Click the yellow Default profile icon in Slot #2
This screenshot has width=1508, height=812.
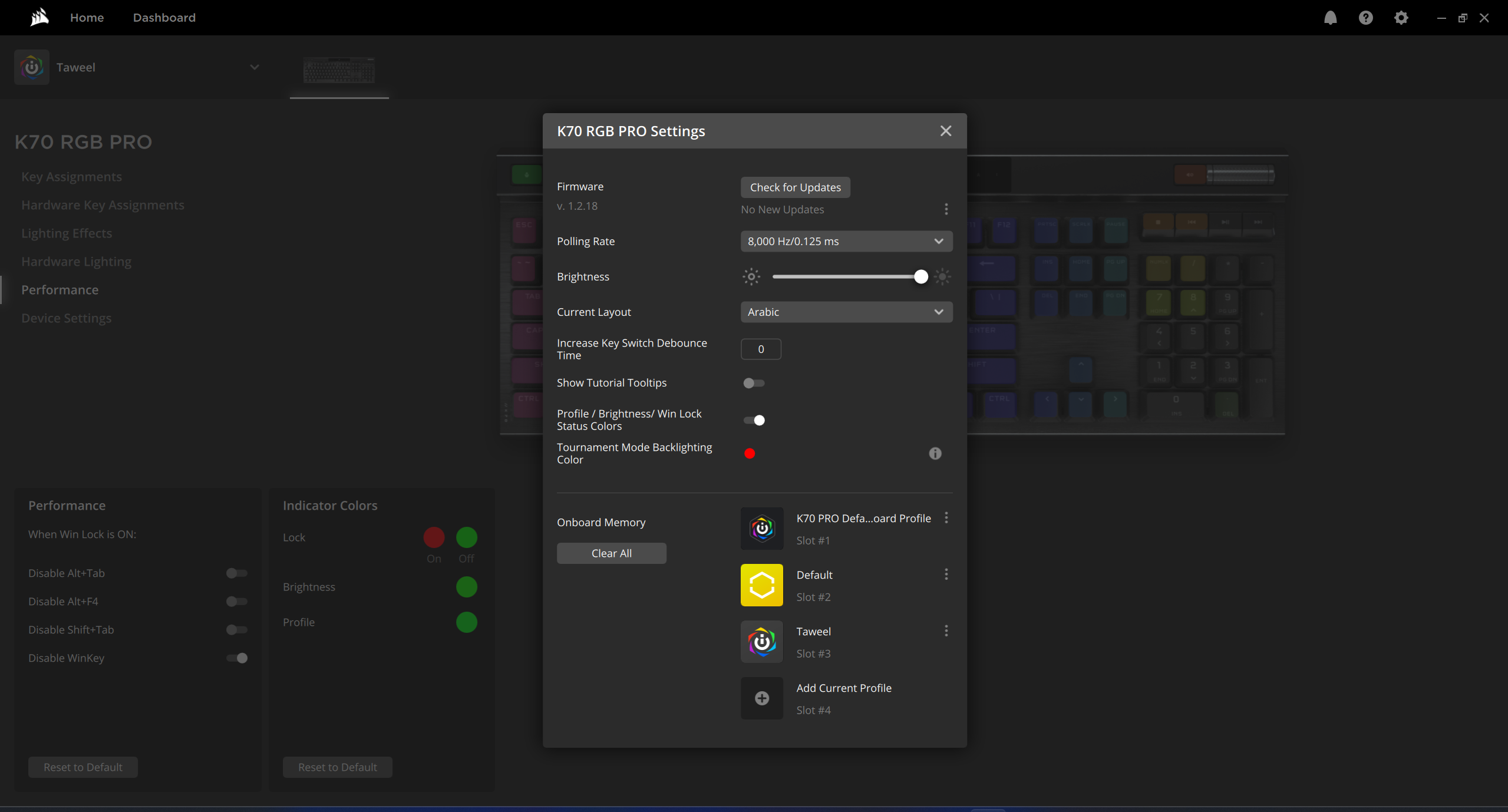click(x=762, y=585)
